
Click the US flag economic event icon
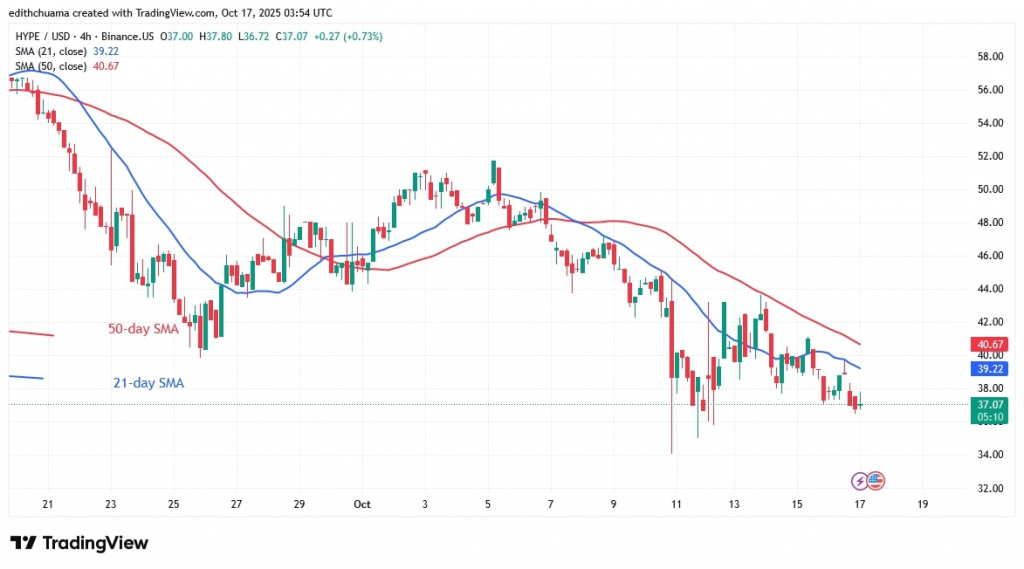tap(875, 481)
